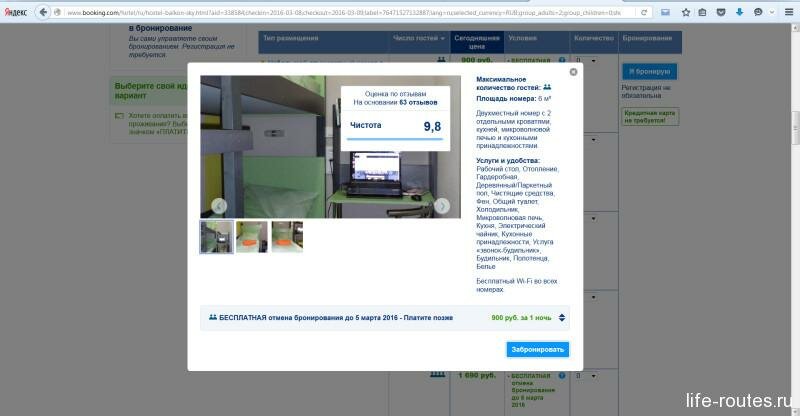Expand the 900 руб. price option arrows

(x=562, y=318)
